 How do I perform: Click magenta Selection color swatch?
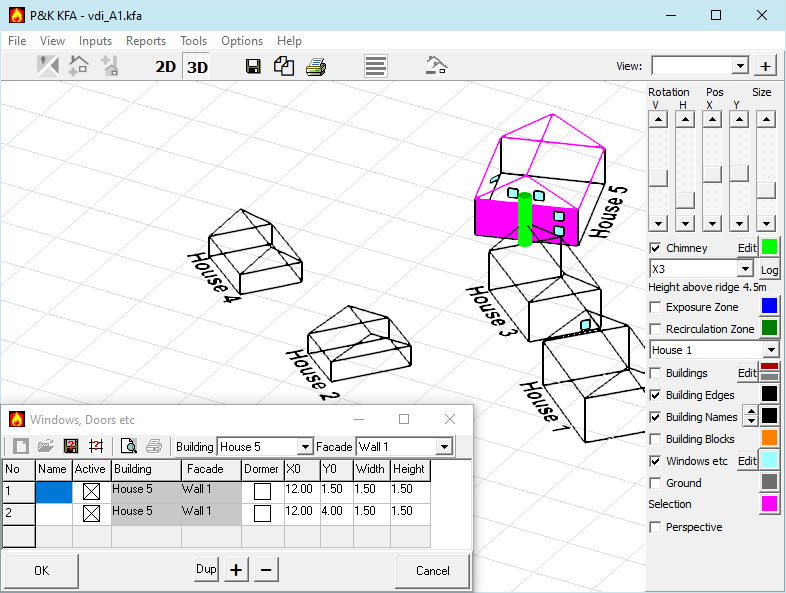pyautogui.click(x=769, y=504)
